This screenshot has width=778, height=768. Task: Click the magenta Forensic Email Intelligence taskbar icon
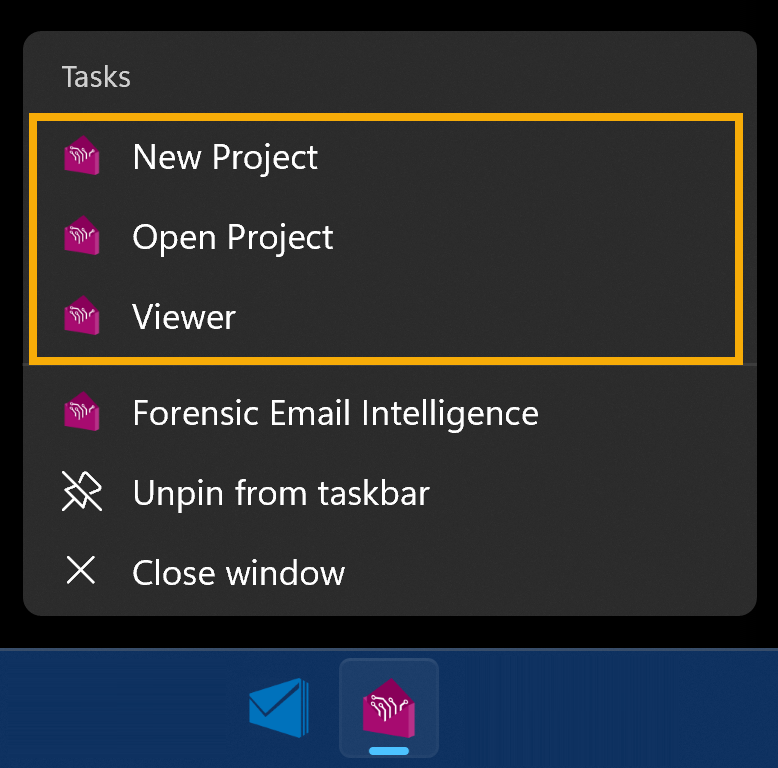pyautogui.click(x=389, y=706)
